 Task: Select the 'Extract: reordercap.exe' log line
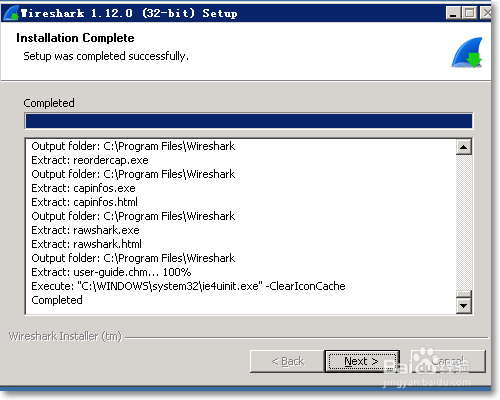pos(90,160)
